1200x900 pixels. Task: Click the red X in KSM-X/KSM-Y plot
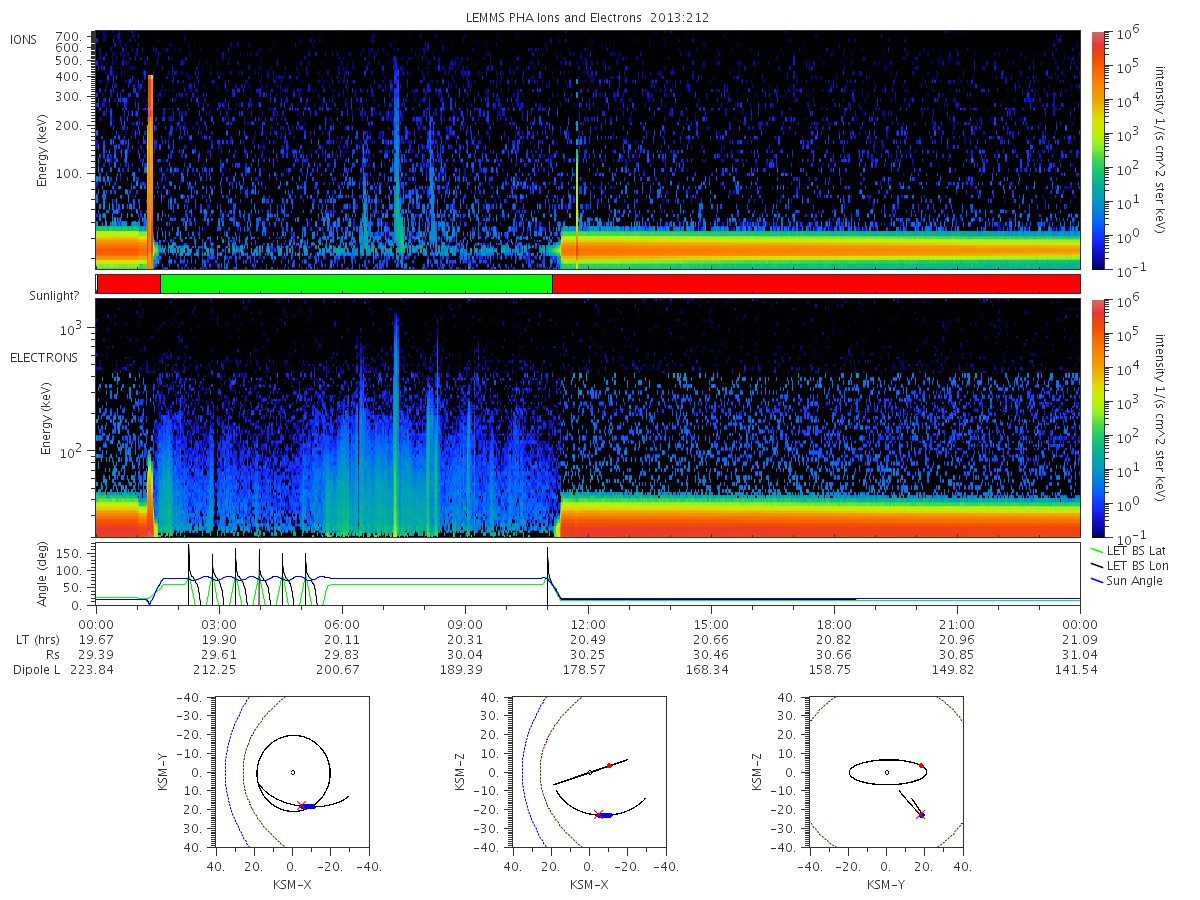click(302, 805)
